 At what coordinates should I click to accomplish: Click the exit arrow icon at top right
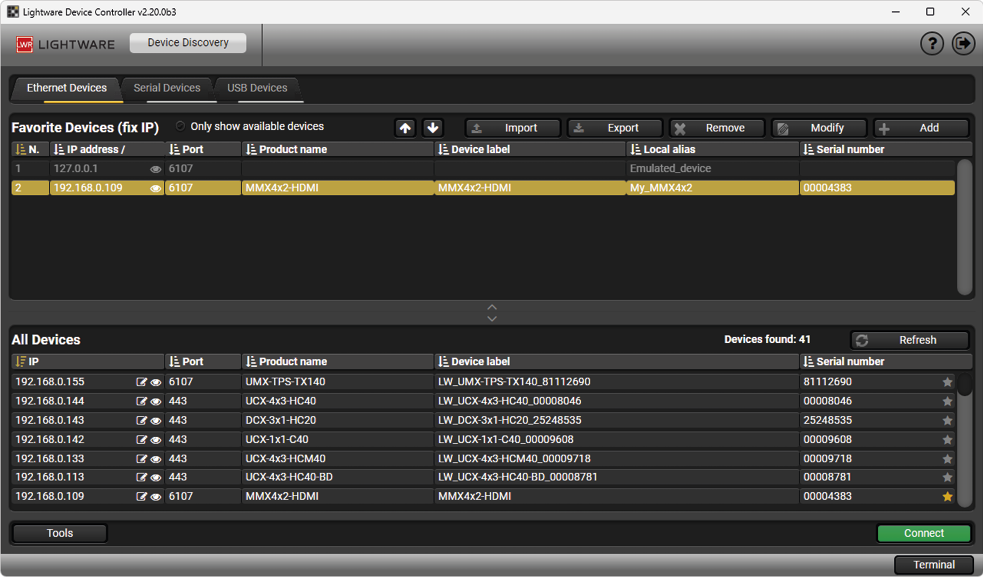[x=963, y=44]
